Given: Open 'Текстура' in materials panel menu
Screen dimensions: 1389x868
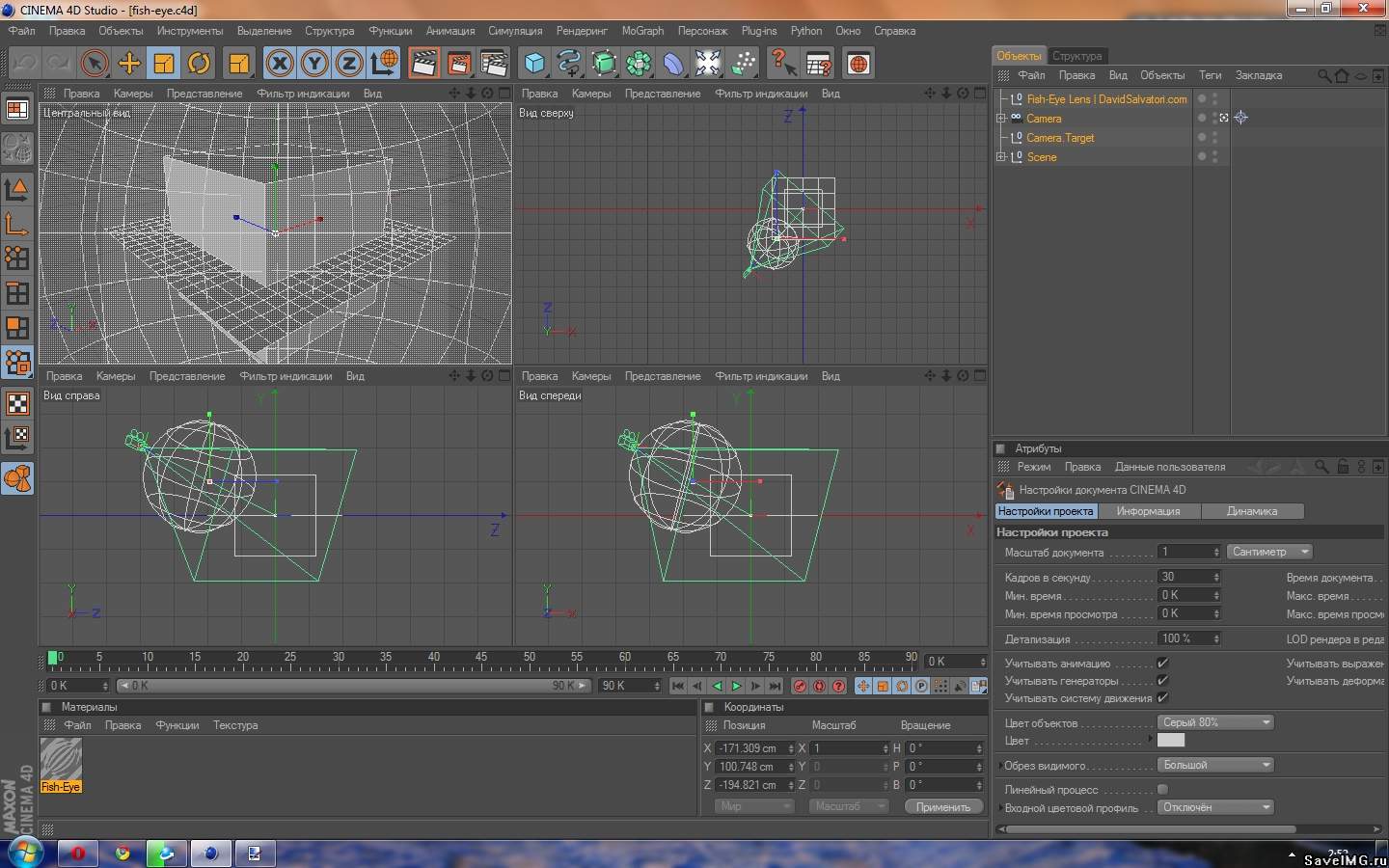Looking at the screenshot, I should click(235, 725).
